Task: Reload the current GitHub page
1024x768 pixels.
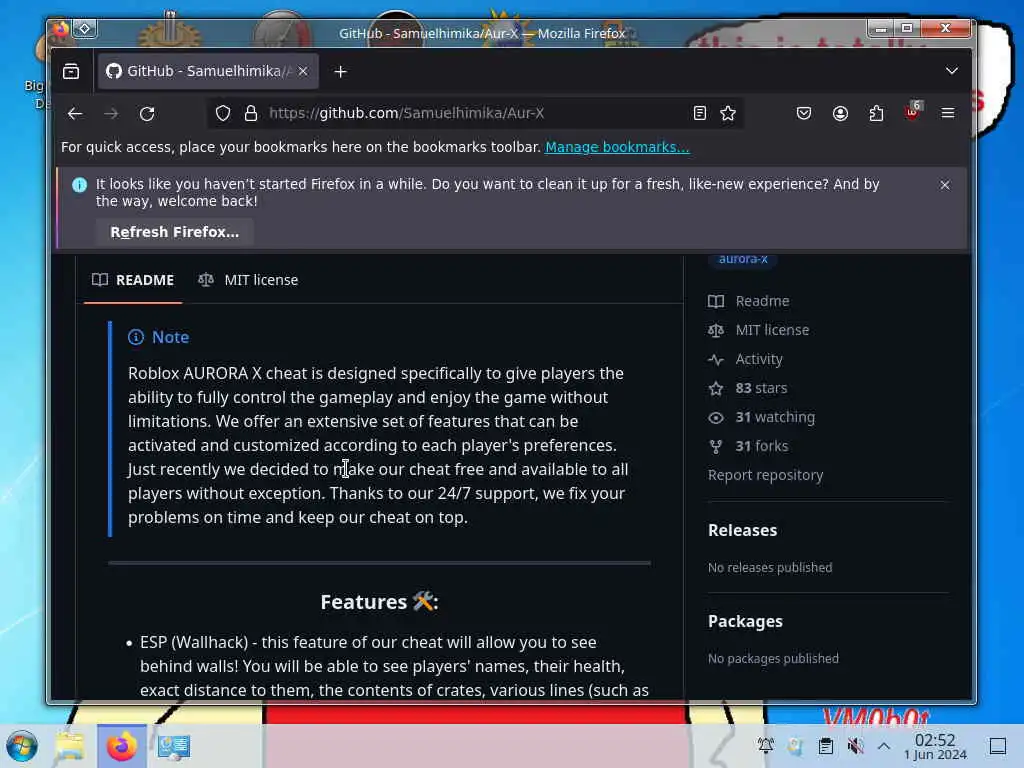Action: click(147, 114)
